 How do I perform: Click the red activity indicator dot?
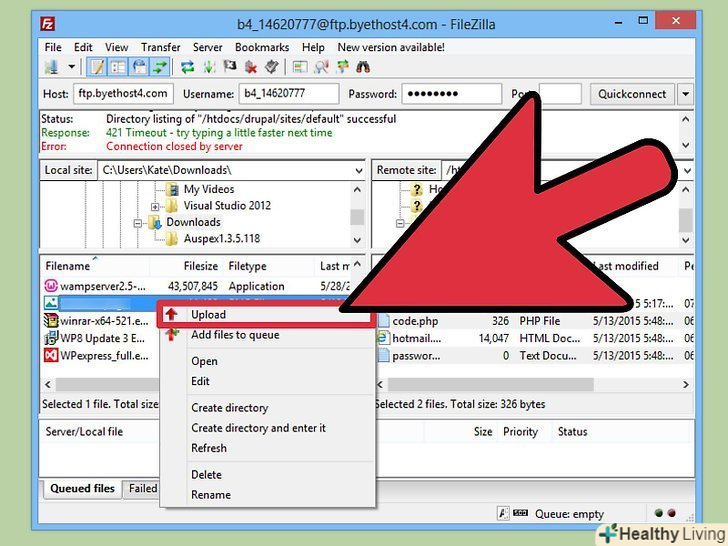(x=671, y=513)
